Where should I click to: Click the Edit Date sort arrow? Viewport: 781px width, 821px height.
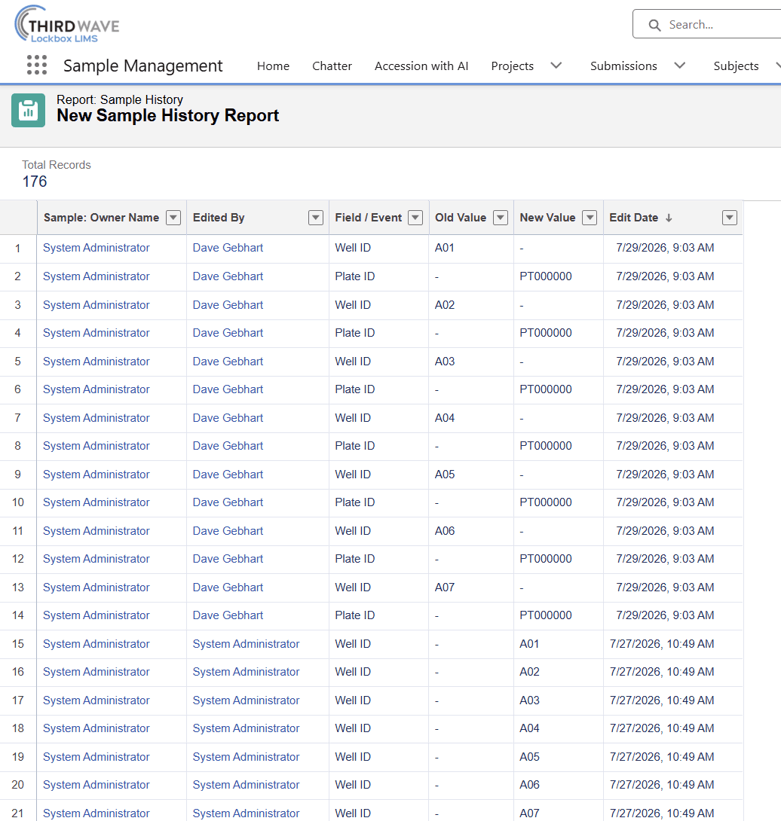click(x=668, y=218)
